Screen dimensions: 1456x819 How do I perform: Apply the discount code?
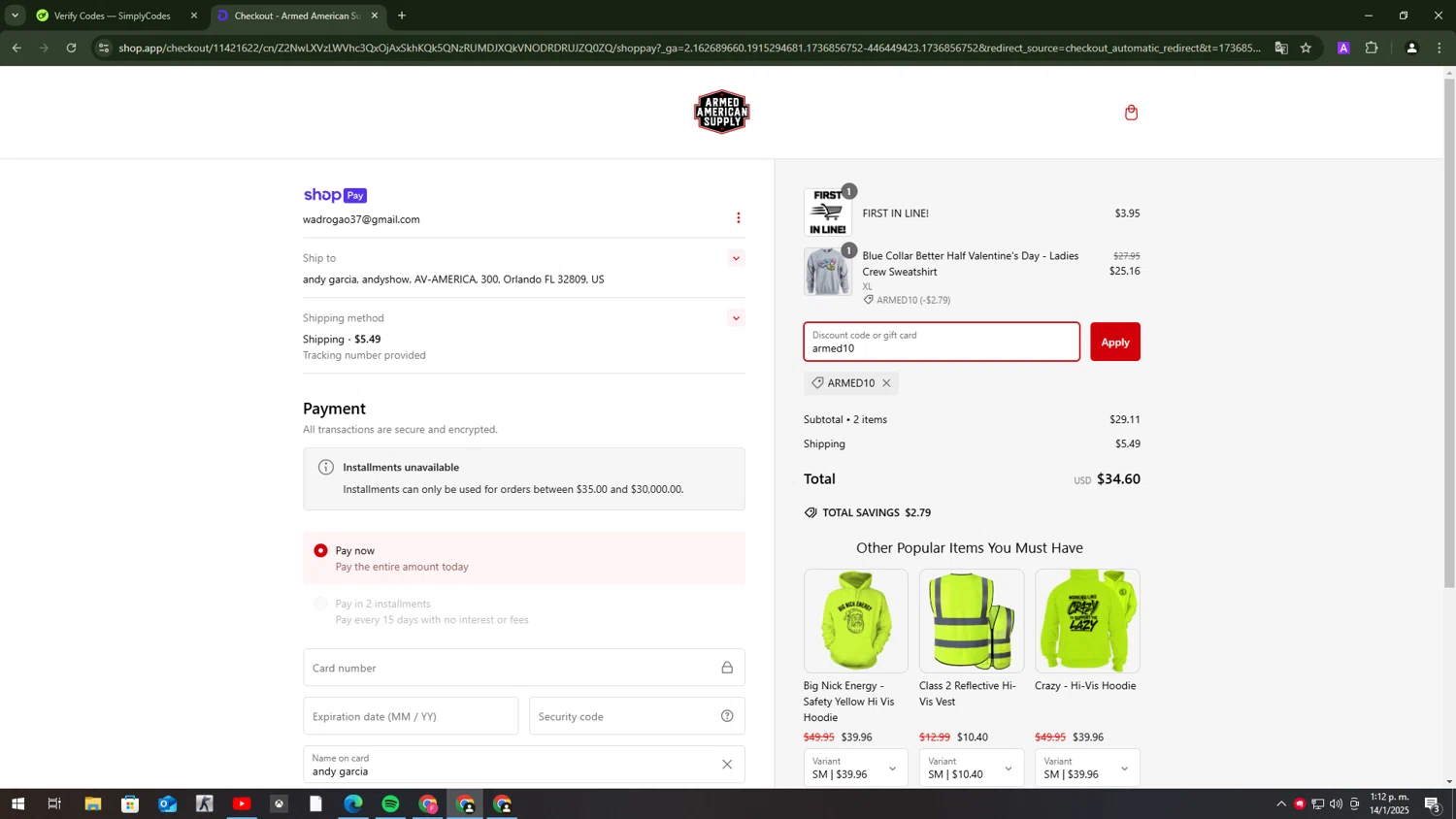(1114, 342)
